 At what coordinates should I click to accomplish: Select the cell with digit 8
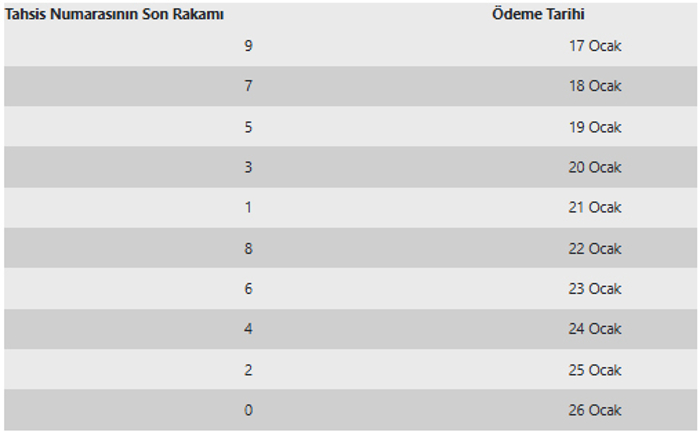[248, 248]
